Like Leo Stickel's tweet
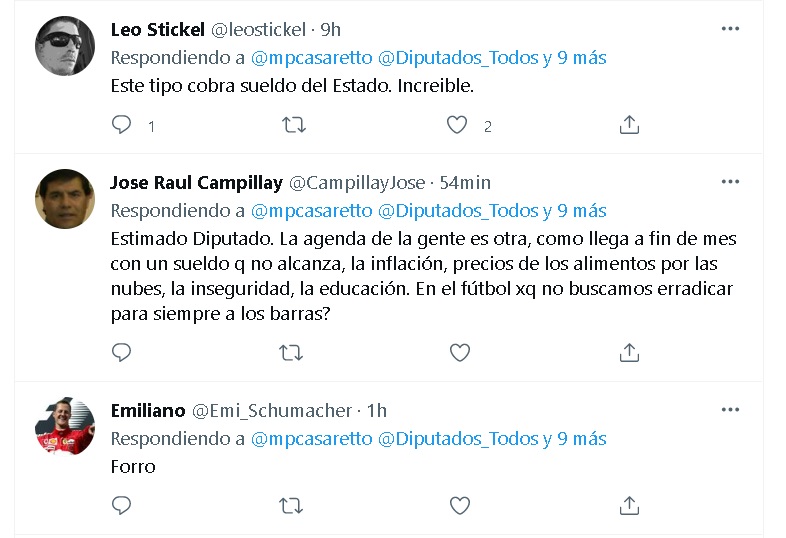This screenshot has height=538, width=786. (457, 125)
